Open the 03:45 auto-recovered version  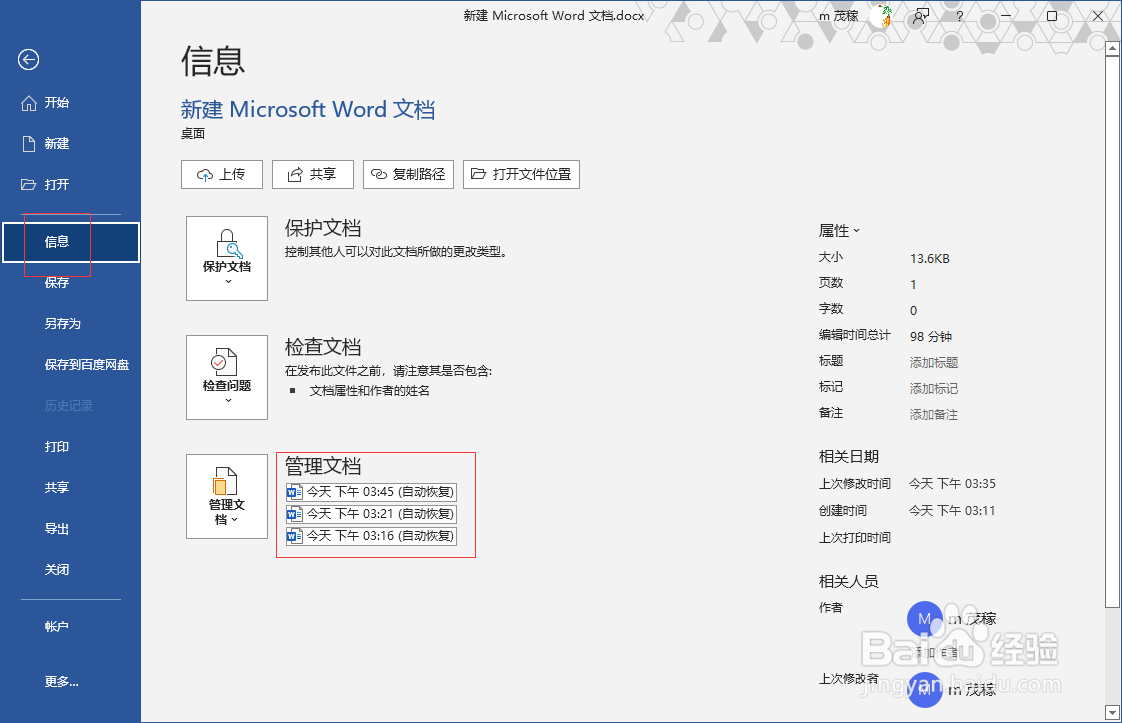click(371, 492)
